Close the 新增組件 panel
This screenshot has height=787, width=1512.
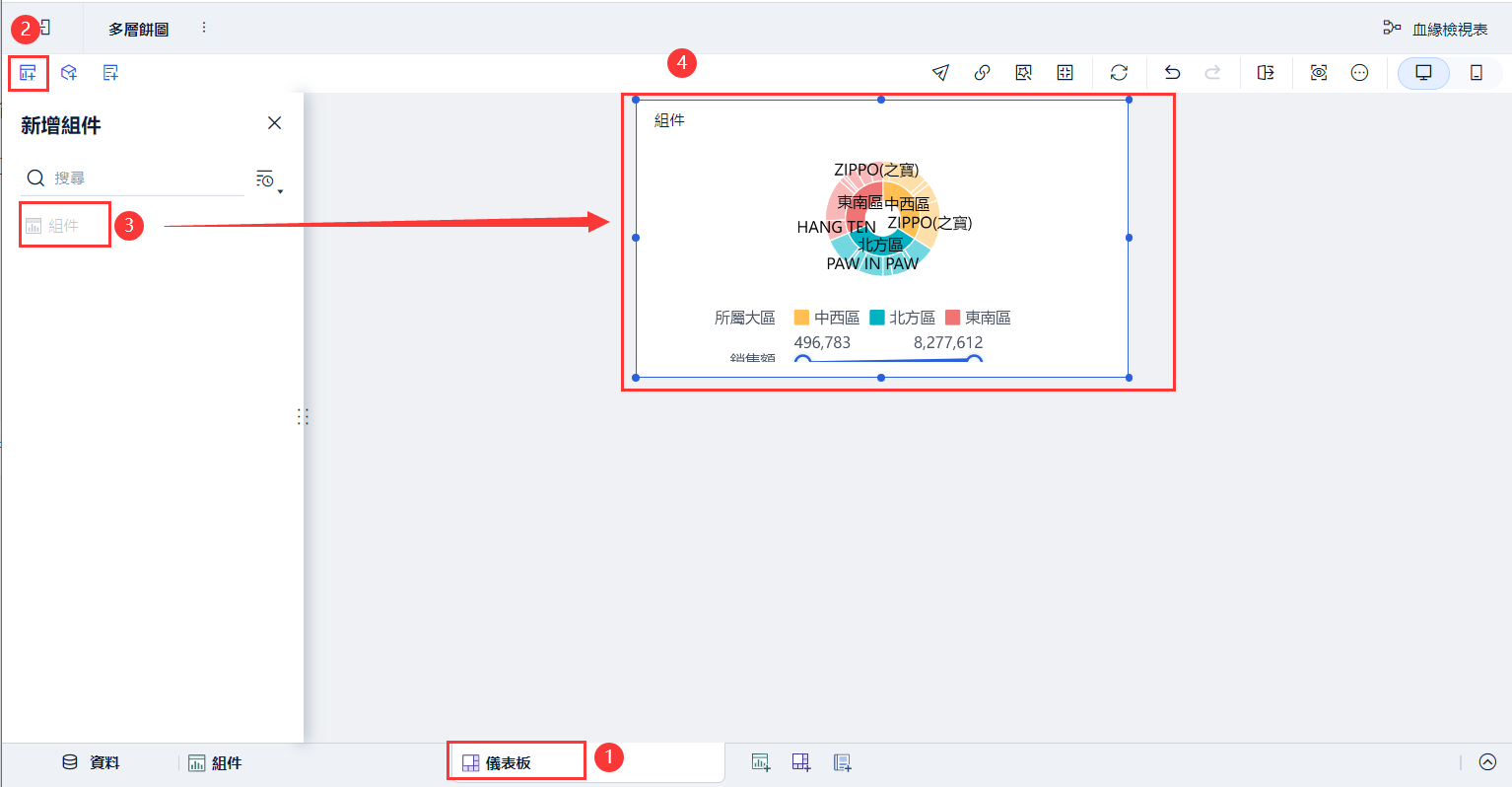[x=275, y=123]
